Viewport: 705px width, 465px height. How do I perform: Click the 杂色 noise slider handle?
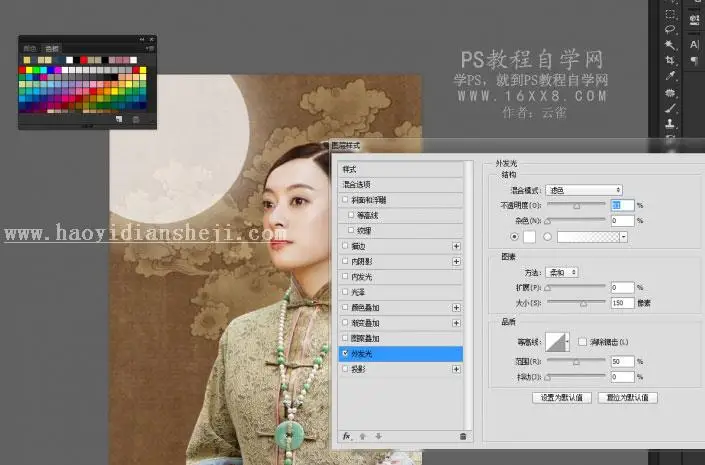tap(548, 221)
